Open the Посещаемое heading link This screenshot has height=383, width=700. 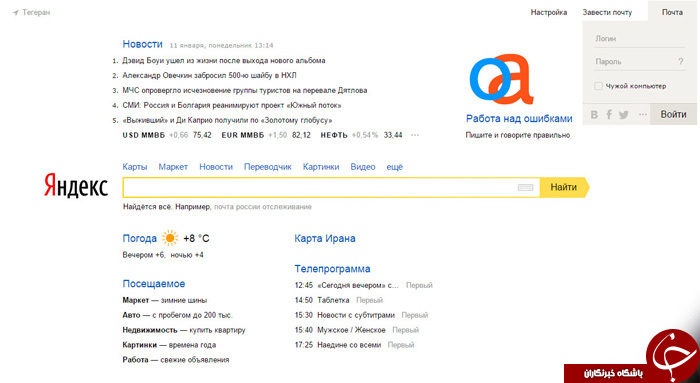(x=154, y=284)
